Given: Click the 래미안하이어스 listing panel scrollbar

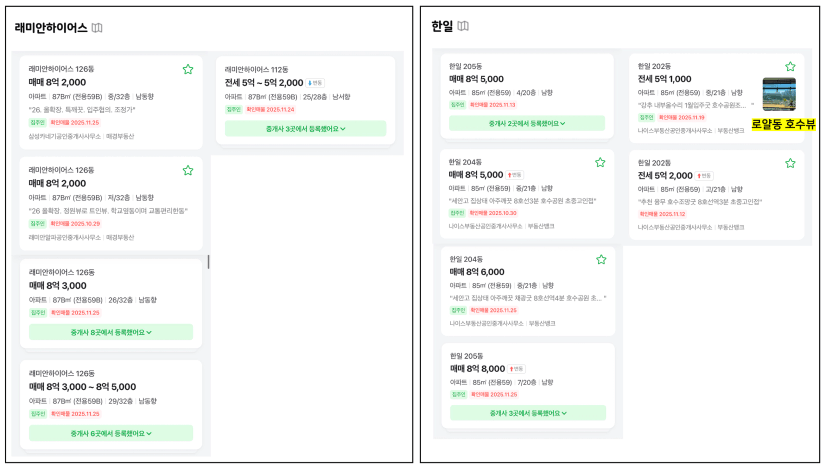Looking at the screenshot, I should [208, 262].
